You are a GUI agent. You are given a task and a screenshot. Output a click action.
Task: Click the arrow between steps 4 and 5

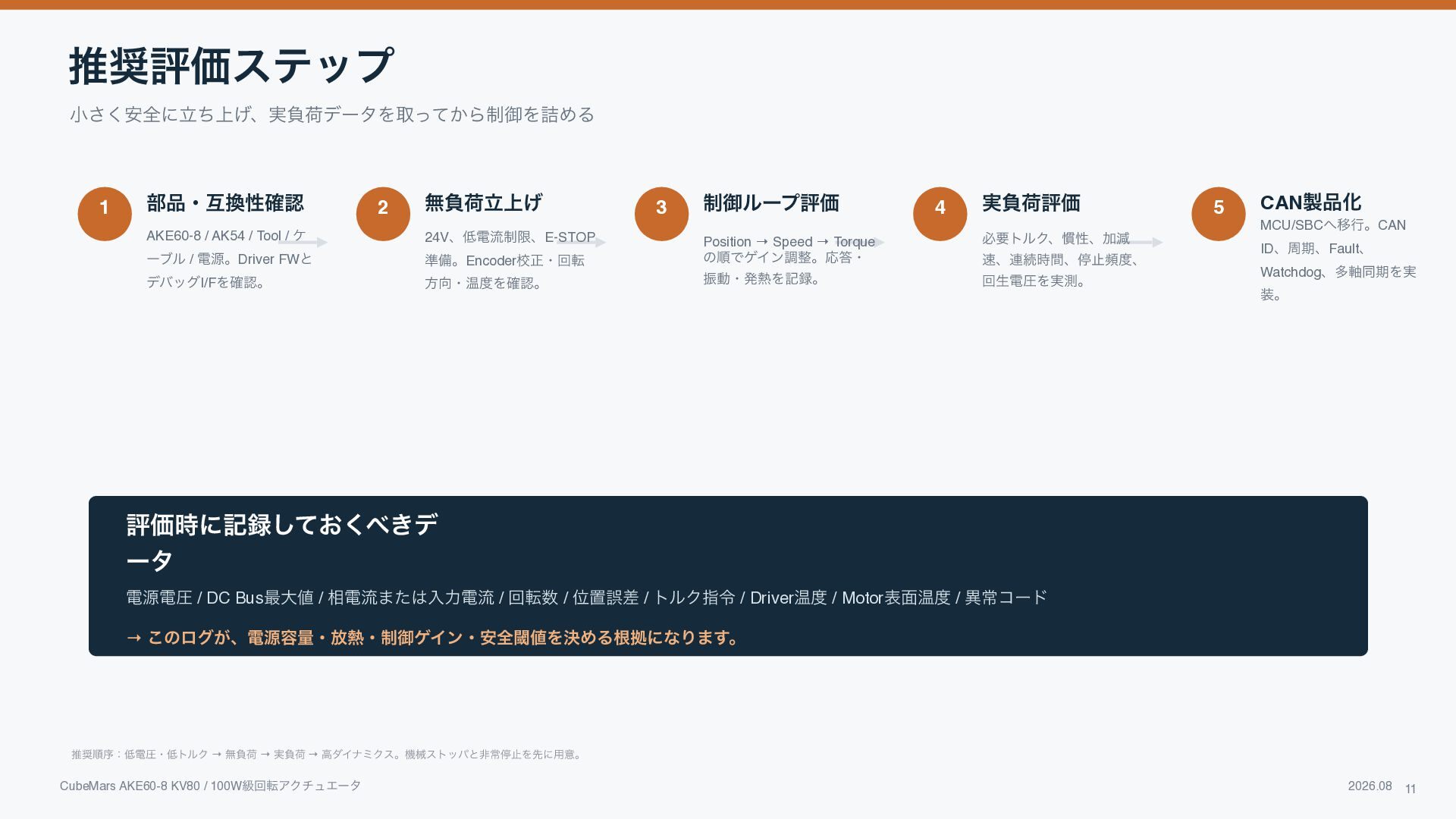(1138, 243)
